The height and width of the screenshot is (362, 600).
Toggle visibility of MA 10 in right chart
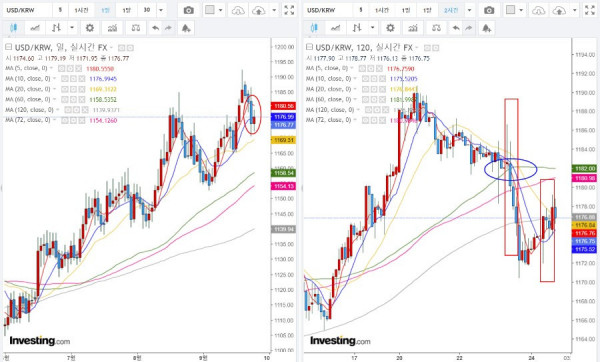point(365,79)
